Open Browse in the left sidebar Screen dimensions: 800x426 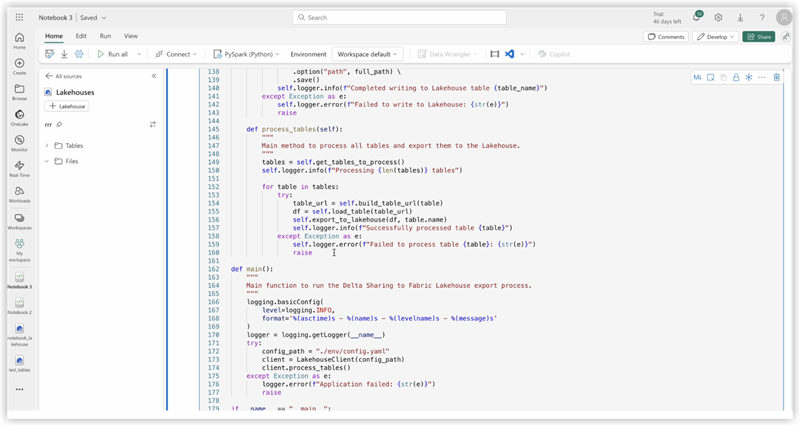(19, 92)
